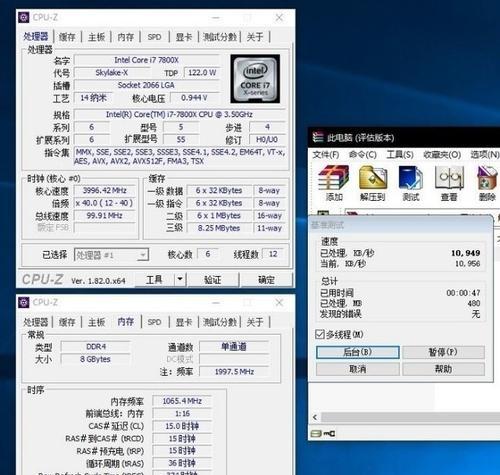Click Pause (暂停) button in benchmark dialog

coord(443,352)
